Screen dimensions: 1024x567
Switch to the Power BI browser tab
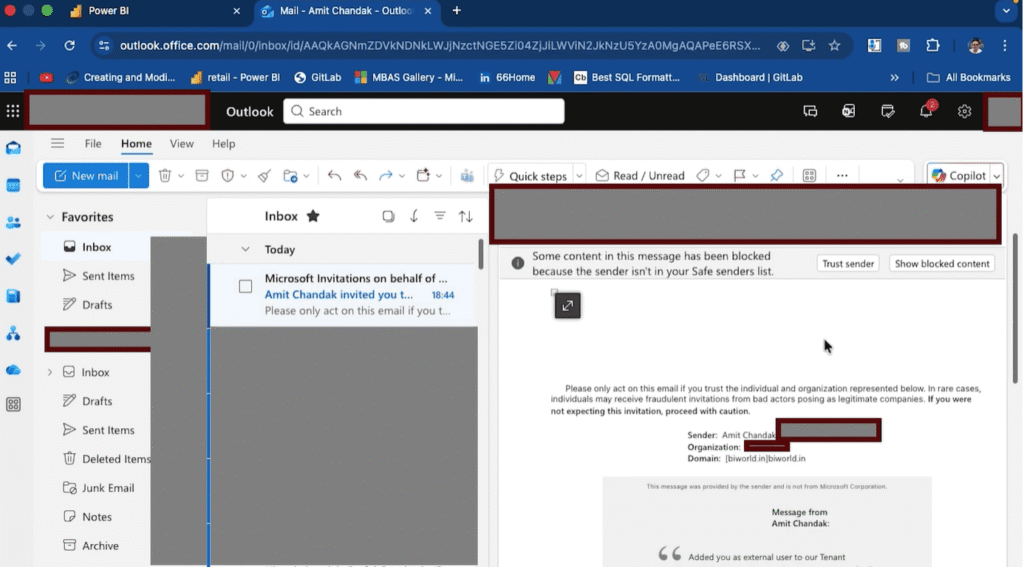click(154, 11)
